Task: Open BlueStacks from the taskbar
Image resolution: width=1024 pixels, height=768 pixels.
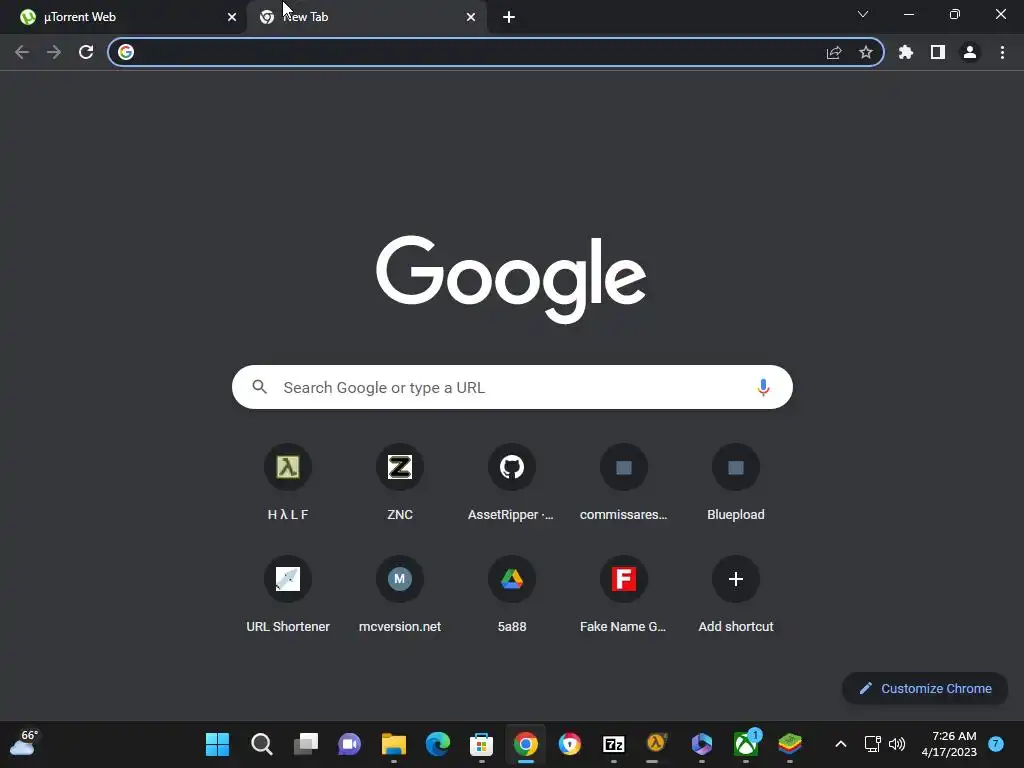Action: click(x=790, y=744)
